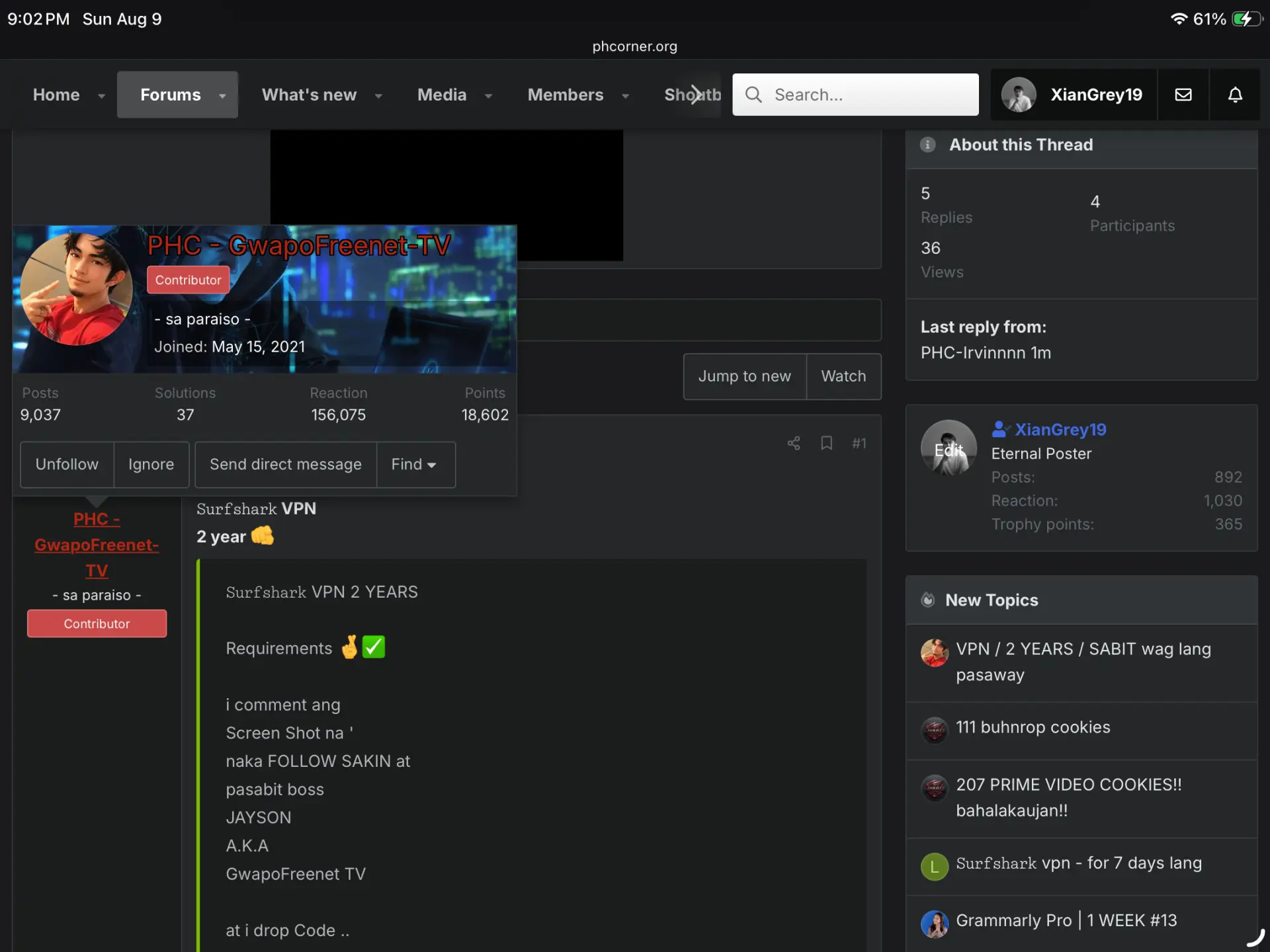The image size is (1270, 952).
Task: Click Jump to new button
Action: (745, 376)
